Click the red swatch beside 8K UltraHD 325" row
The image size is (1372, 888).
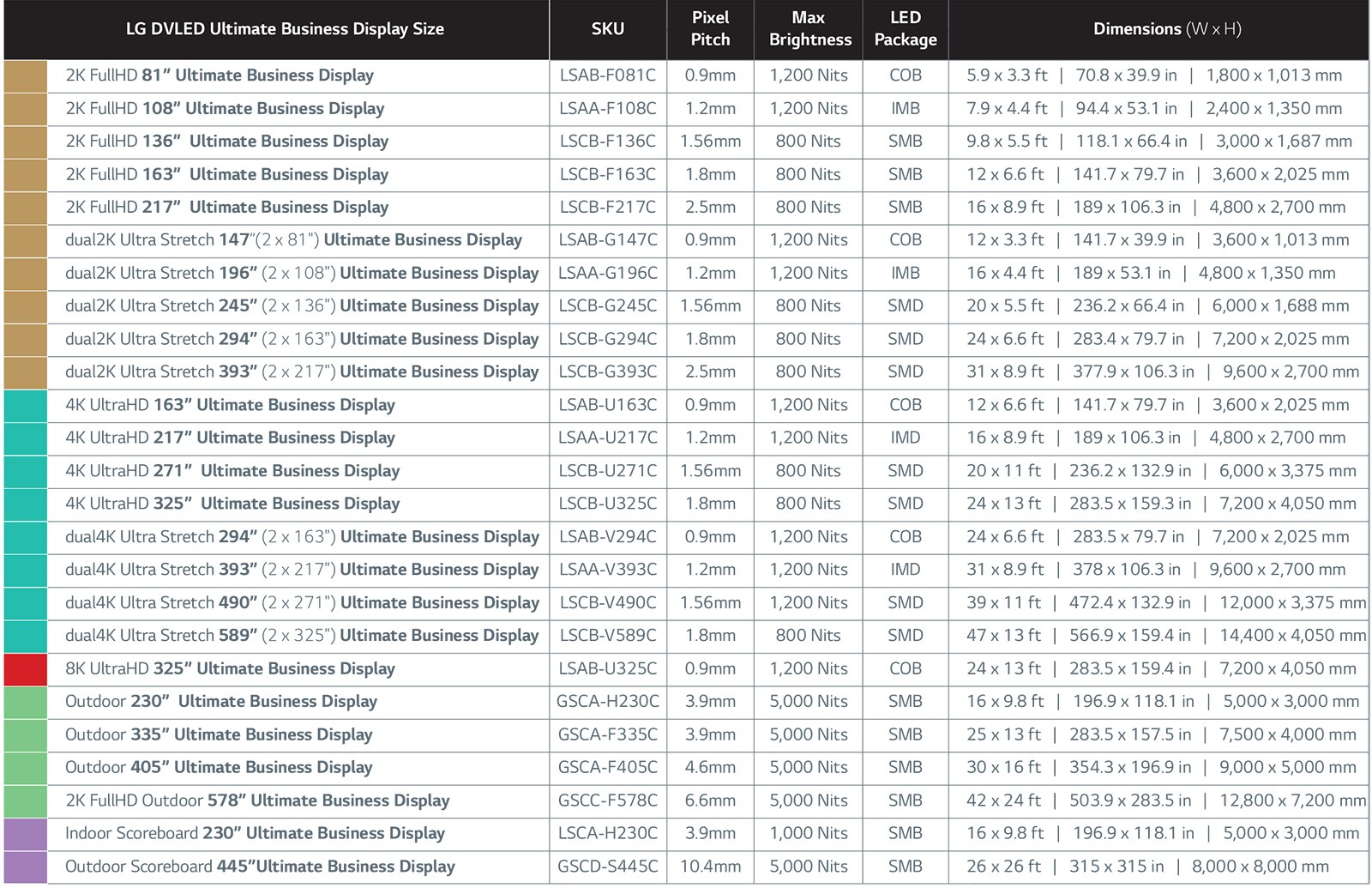tap(26, 669)
